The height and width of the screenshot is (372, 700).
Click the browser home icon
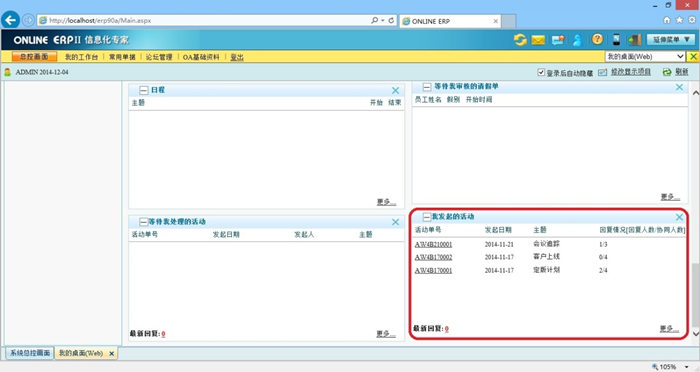pos(667,20)
